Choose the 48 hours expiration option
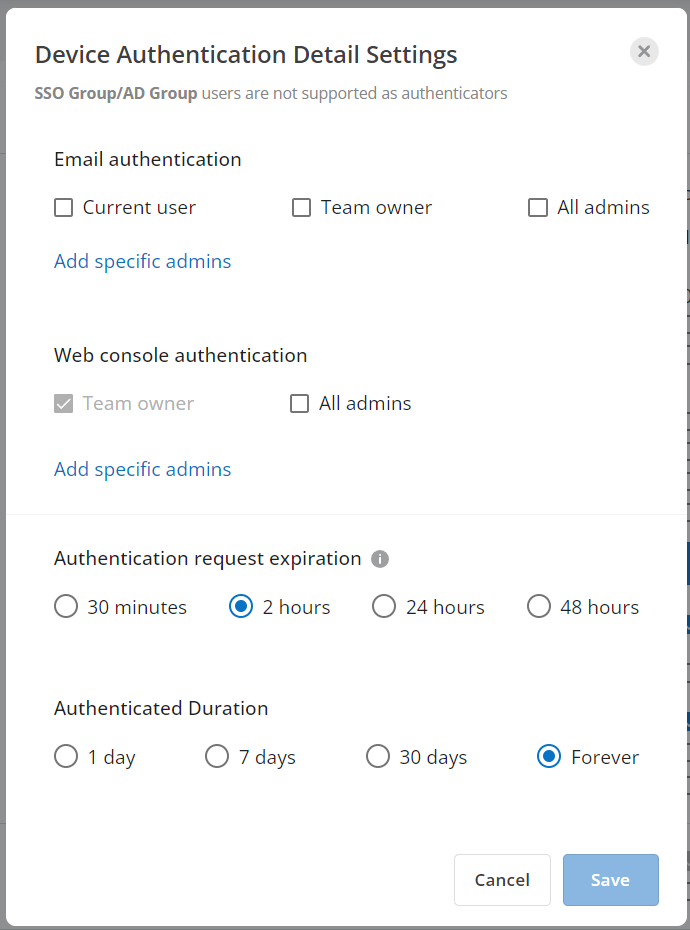This screenshot has width=690, height=930. pyautogui.click(x=539, y=606)
